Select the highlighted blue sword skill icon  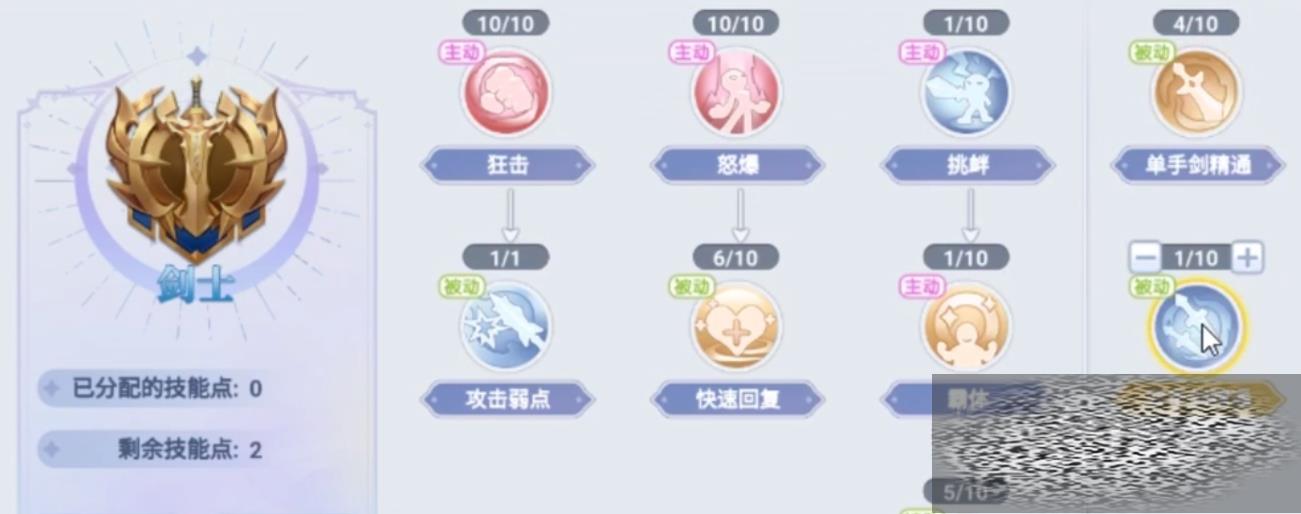point(1196,328)
